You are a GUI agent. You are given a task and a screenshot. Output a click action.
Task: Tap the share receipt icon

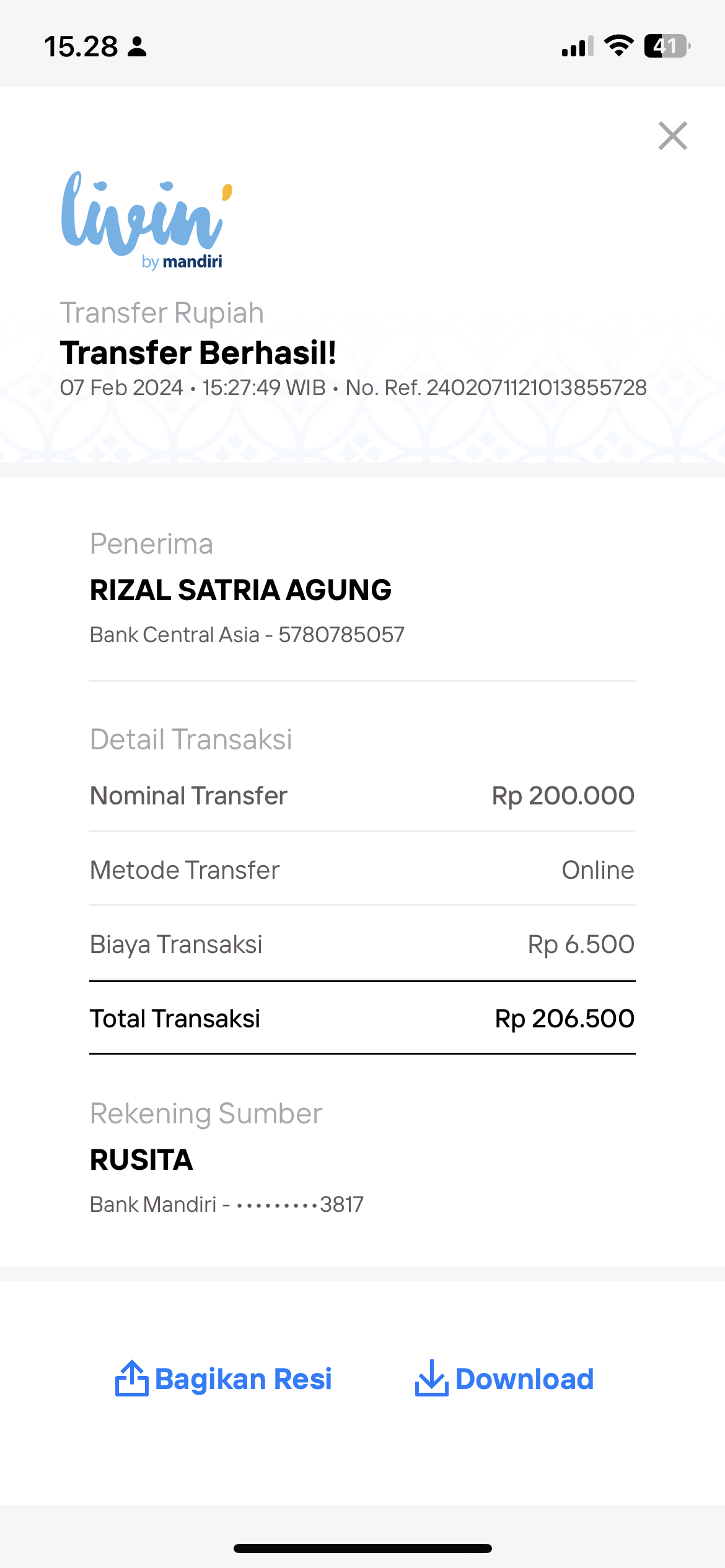point(131,1379)
